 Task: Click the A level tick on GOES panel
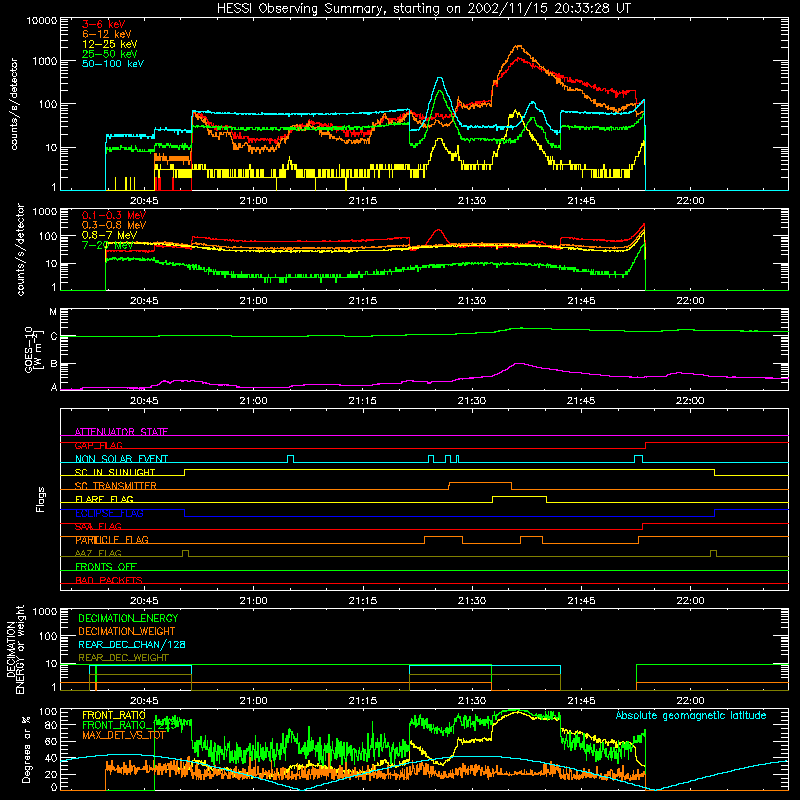(x=54, y=387)
